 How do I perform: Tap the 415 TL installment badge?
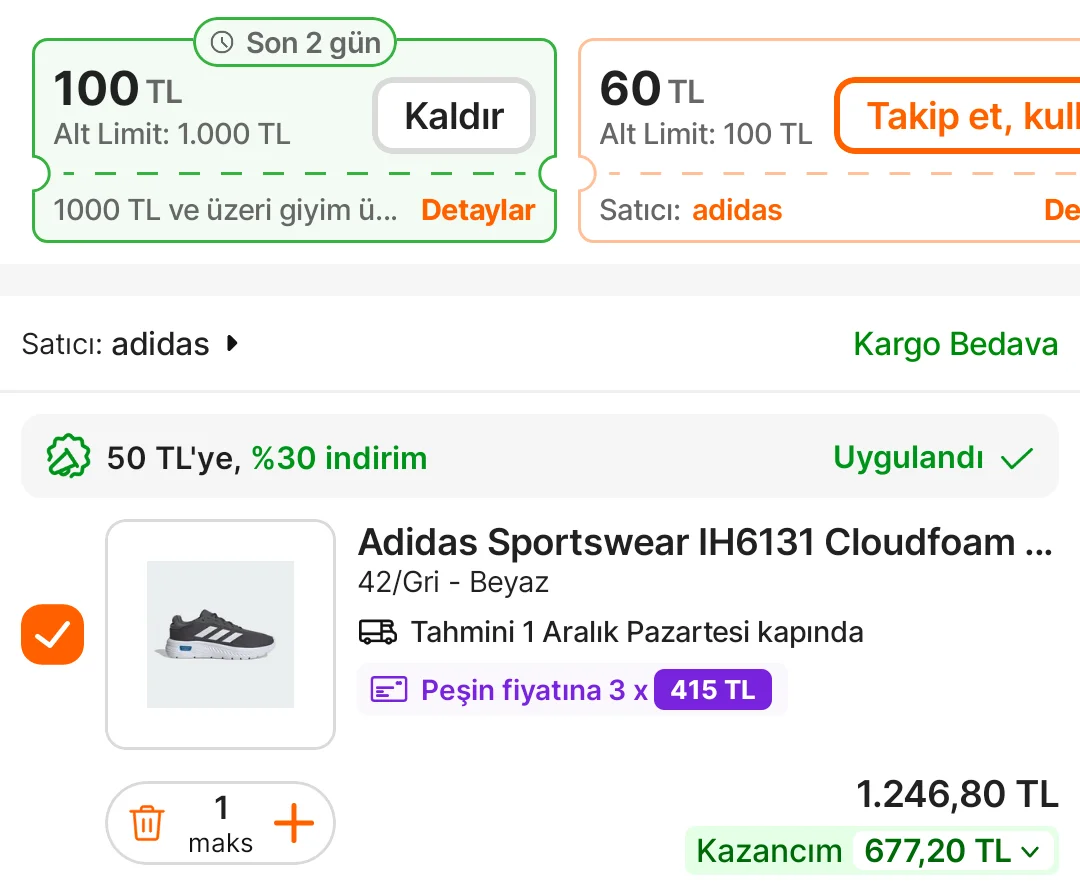click(712, 690)
